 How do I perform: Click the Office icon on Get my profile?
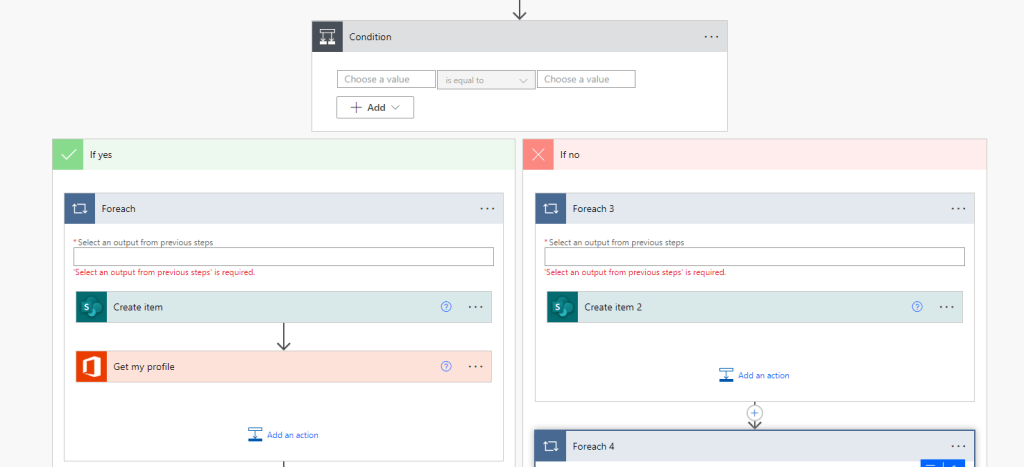[91, 367]
